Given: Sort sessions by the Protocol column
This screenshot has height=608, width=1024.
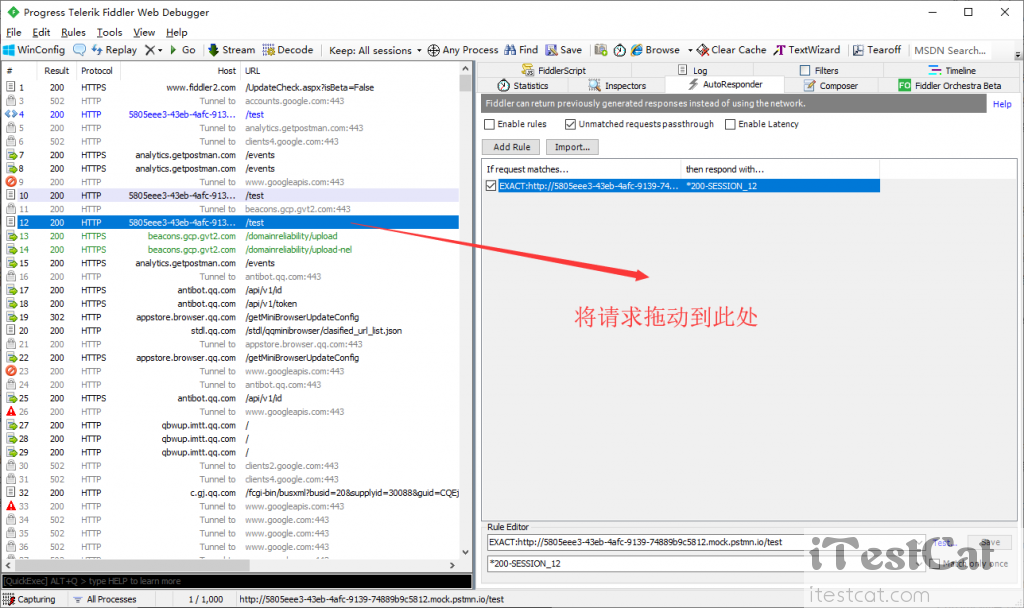Looking at the screenshot, I should tap(97, 71).
